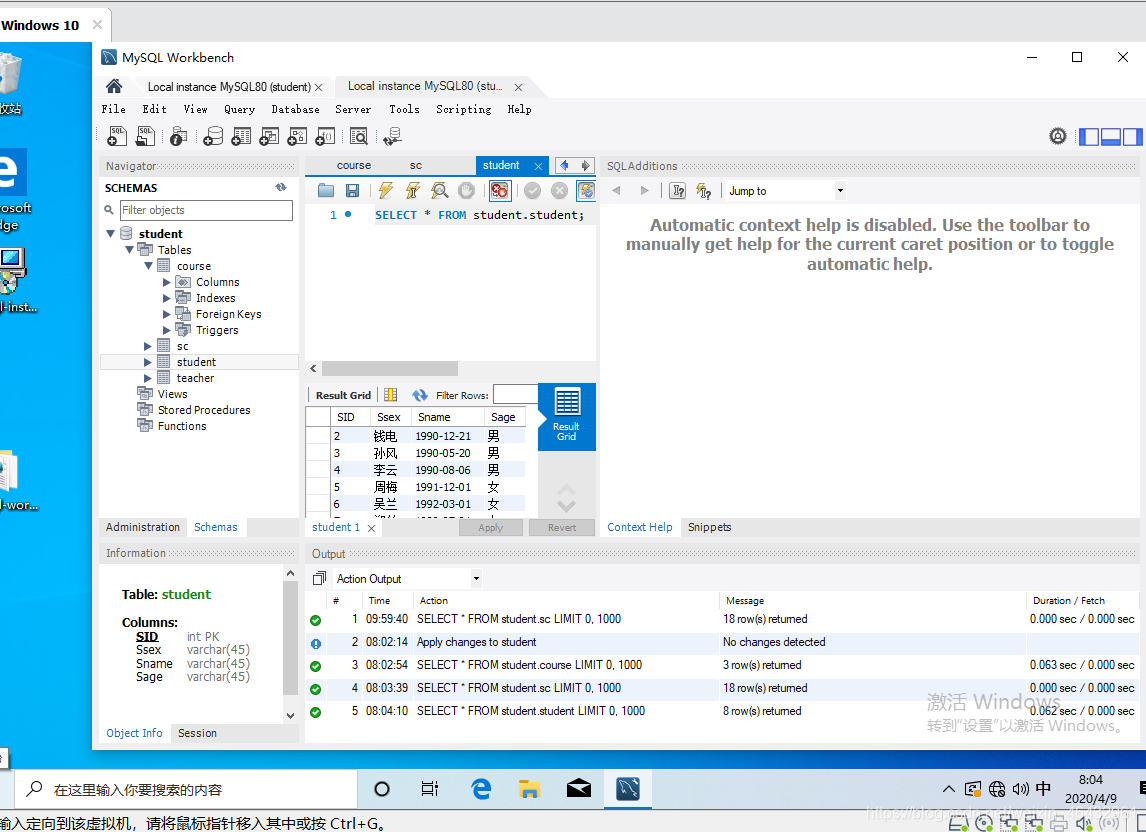Get context help at caret position

[x=678, y=191]
